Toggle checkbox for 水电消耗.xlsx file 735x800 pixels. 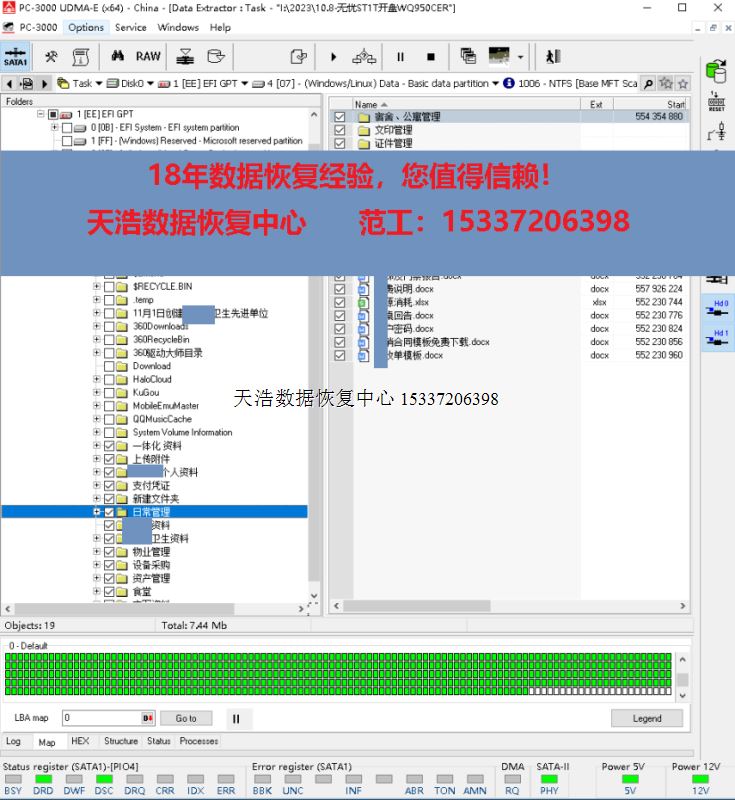point(340,302)
